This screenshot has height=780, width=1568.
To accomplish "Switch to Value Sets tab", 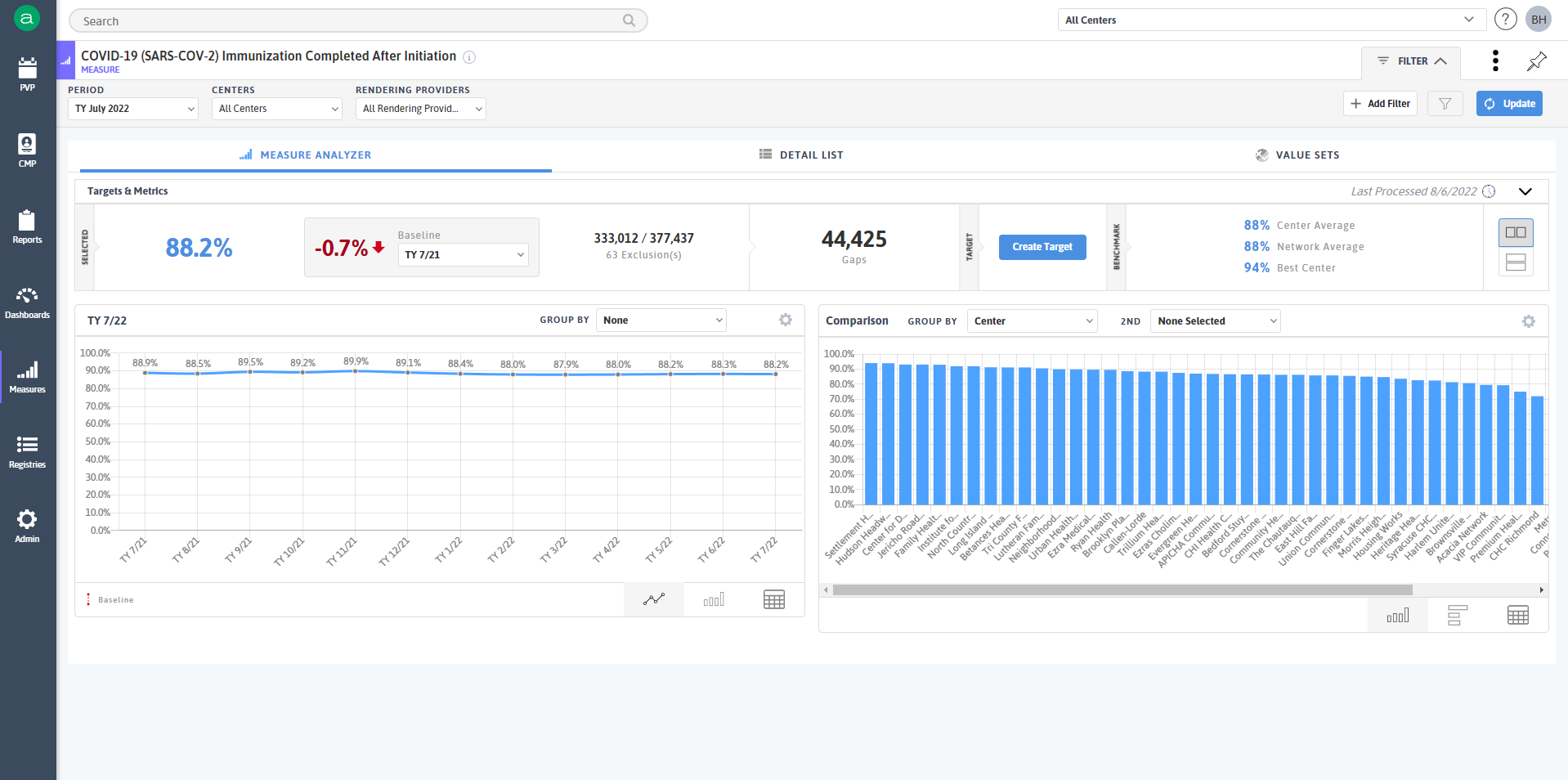I will point(1297,155).
